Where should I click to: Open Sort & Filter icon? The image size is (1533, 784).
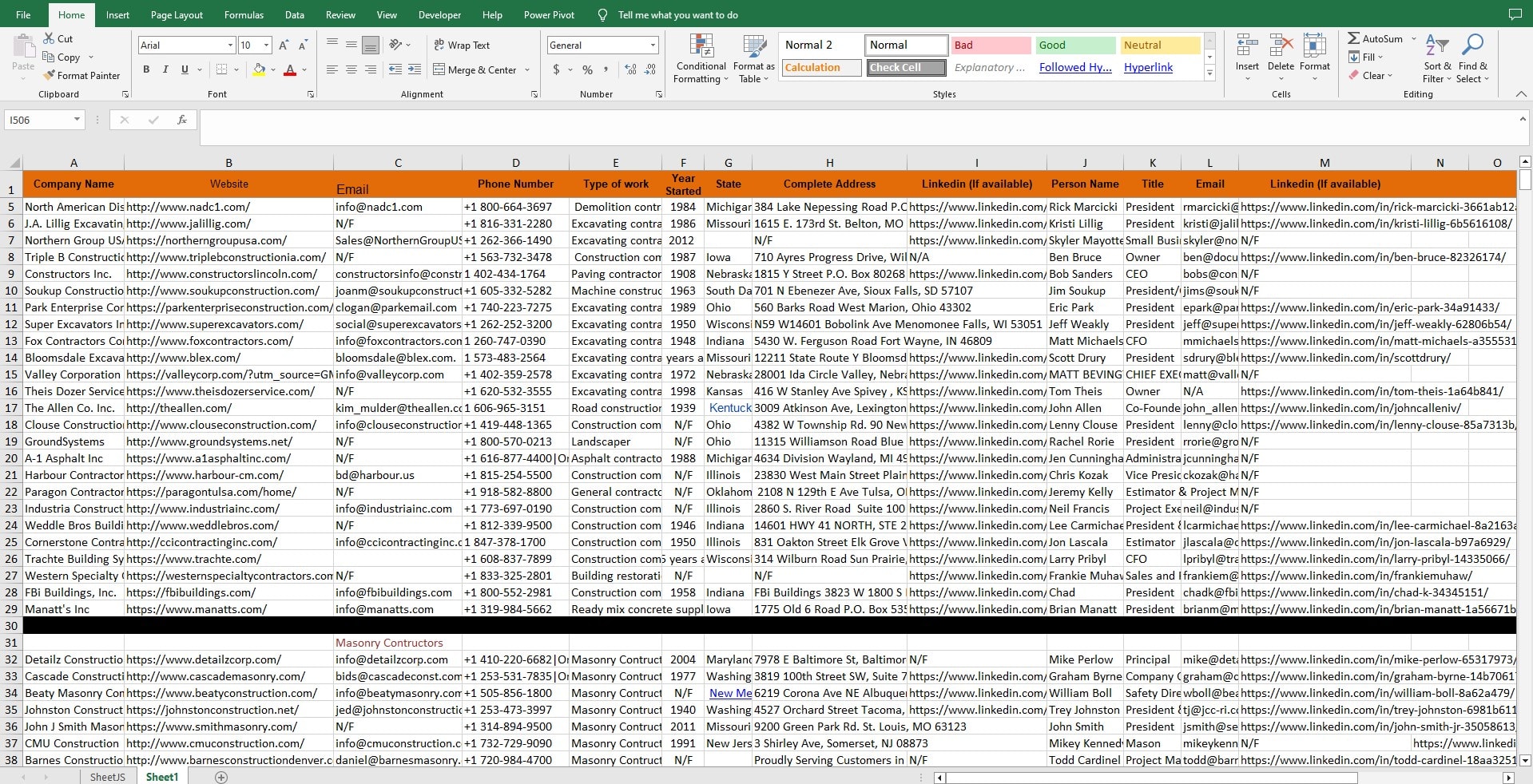click(1436, 46)
